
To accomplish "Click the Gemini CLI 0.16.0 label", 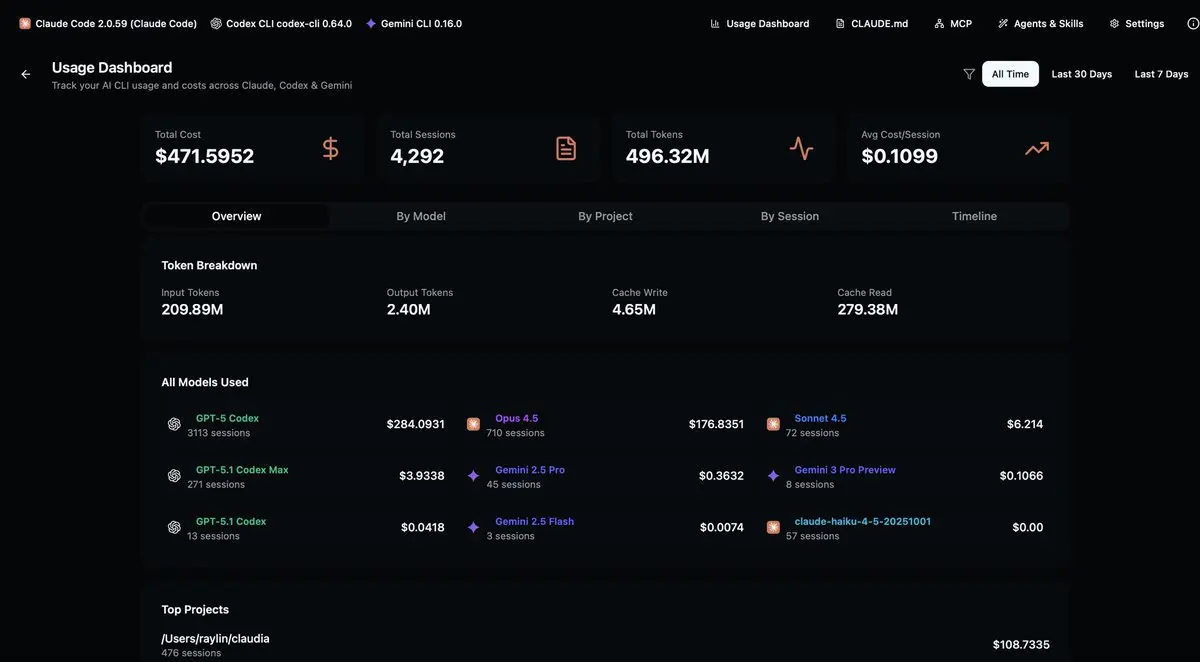I will (x=421, y=23).
